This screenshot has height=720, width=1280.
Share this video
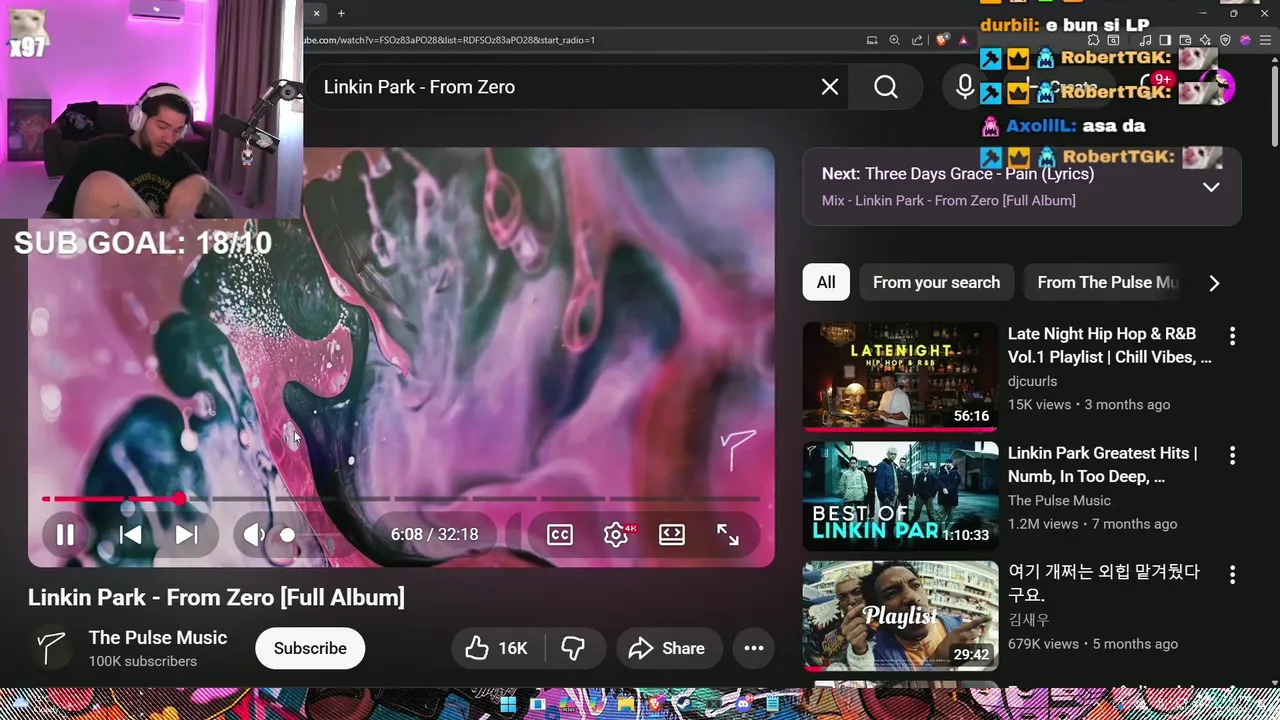(x=668, y=648)
